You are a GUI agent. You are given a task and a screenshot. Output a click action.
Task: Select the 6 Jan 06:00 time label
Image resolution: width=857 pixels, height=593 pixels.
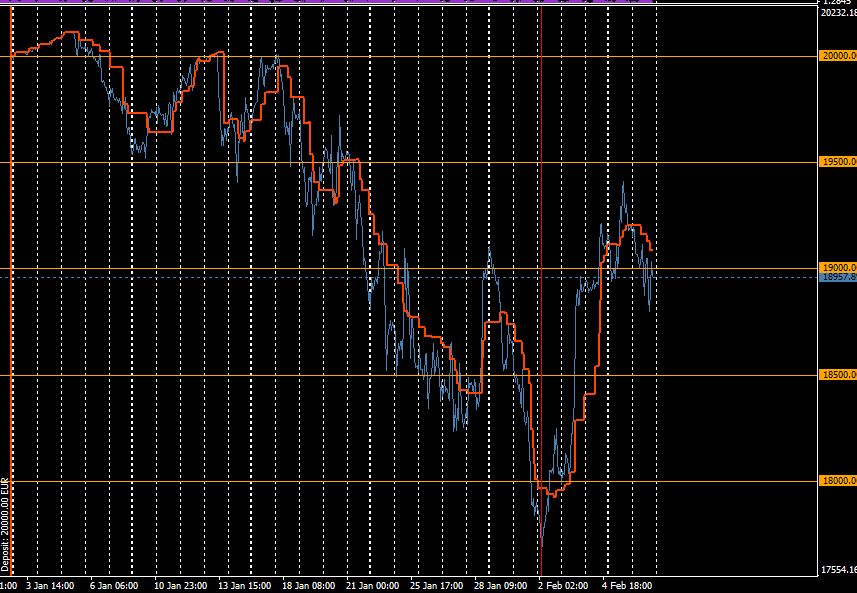click(113, 585)
